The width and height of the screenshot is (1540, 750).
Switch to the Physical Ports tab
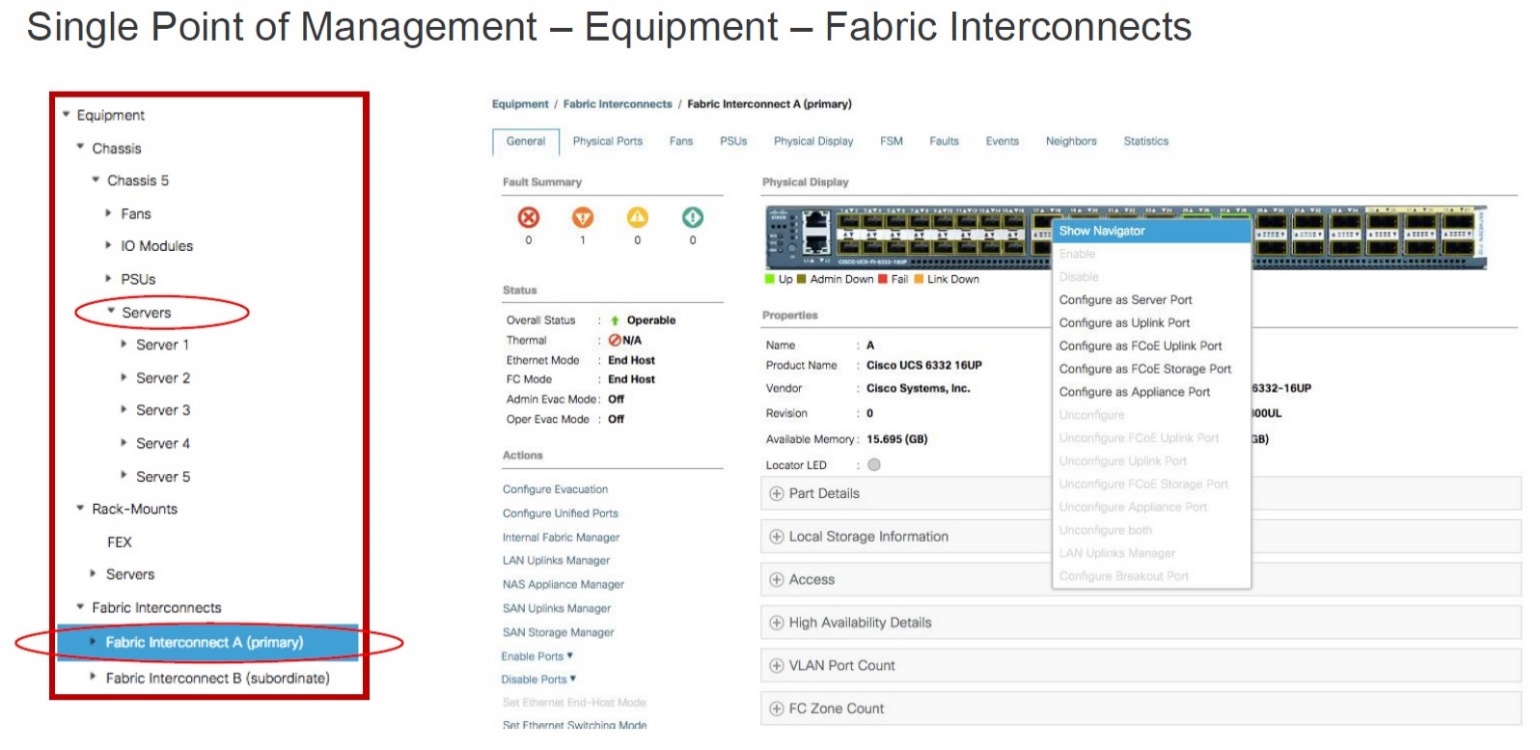coord(608,142)
